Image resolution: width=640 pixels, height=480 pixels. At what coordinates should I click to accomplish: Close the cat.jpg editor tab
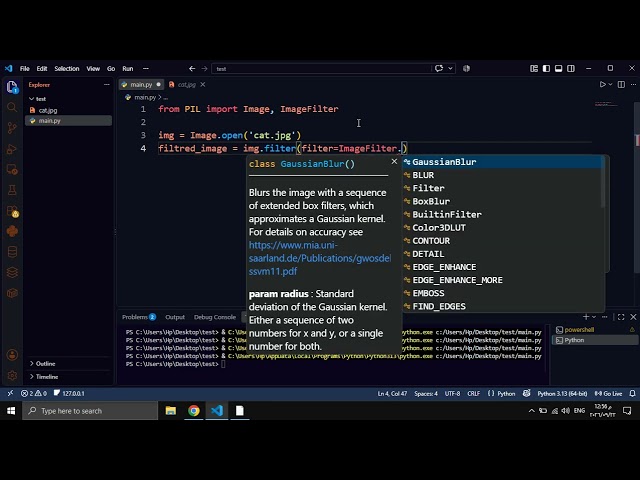click(x=202, y=84)
